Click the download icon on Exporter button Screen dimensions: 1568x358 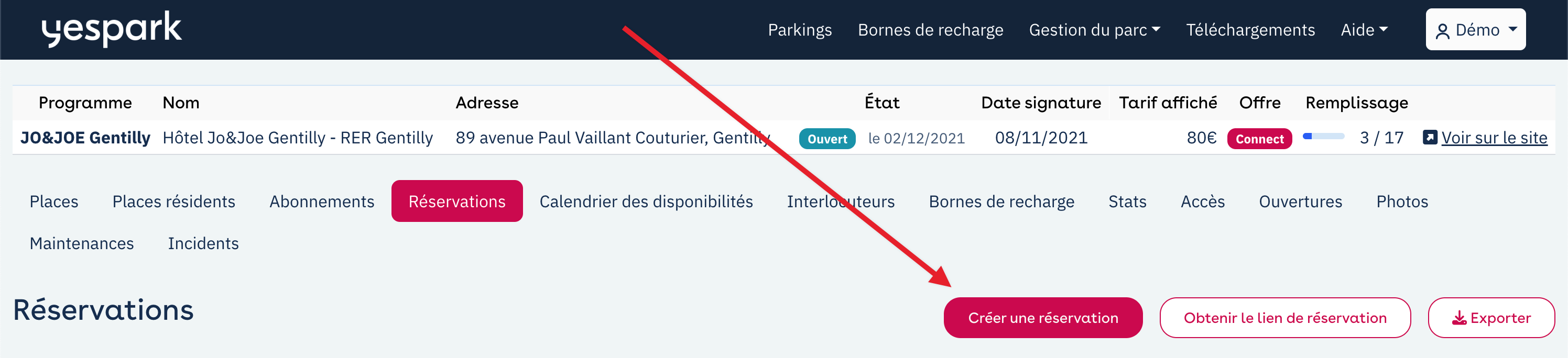(x=1459, y=318)
